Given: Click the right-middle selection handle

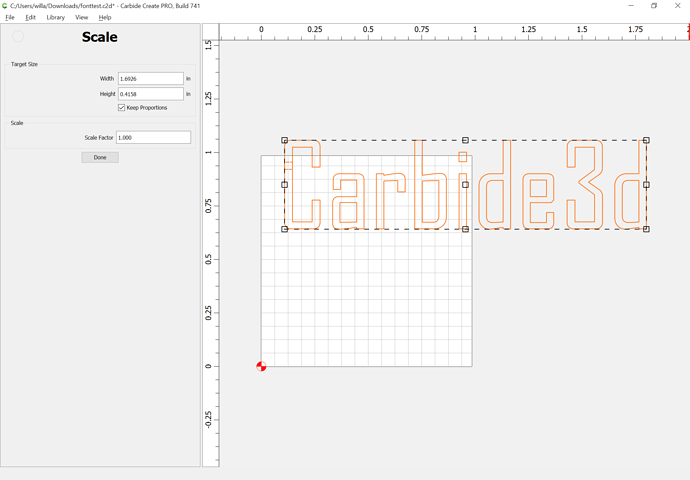Looking at the screenshot, I should pyautogui.click(x=646, y=185).
